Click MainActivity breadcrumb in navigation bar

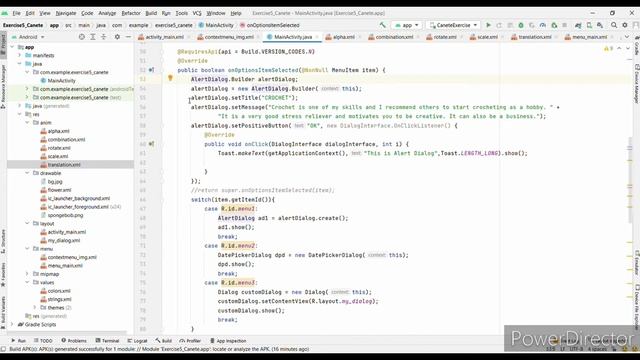216,25
